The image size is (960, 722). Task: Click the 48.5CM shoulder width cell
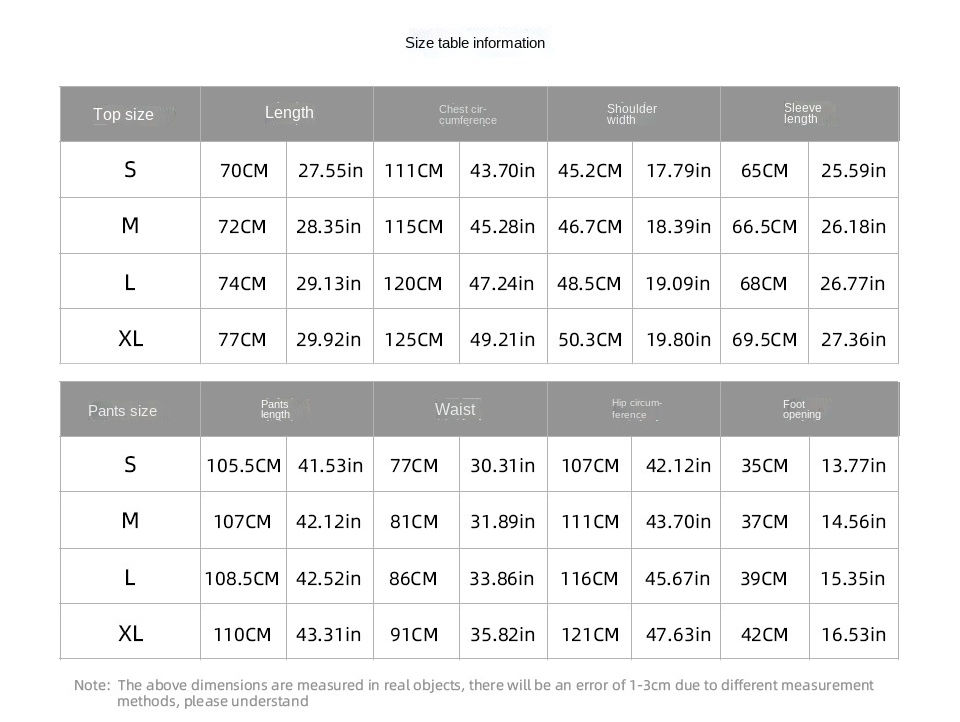tap(589, 283)
